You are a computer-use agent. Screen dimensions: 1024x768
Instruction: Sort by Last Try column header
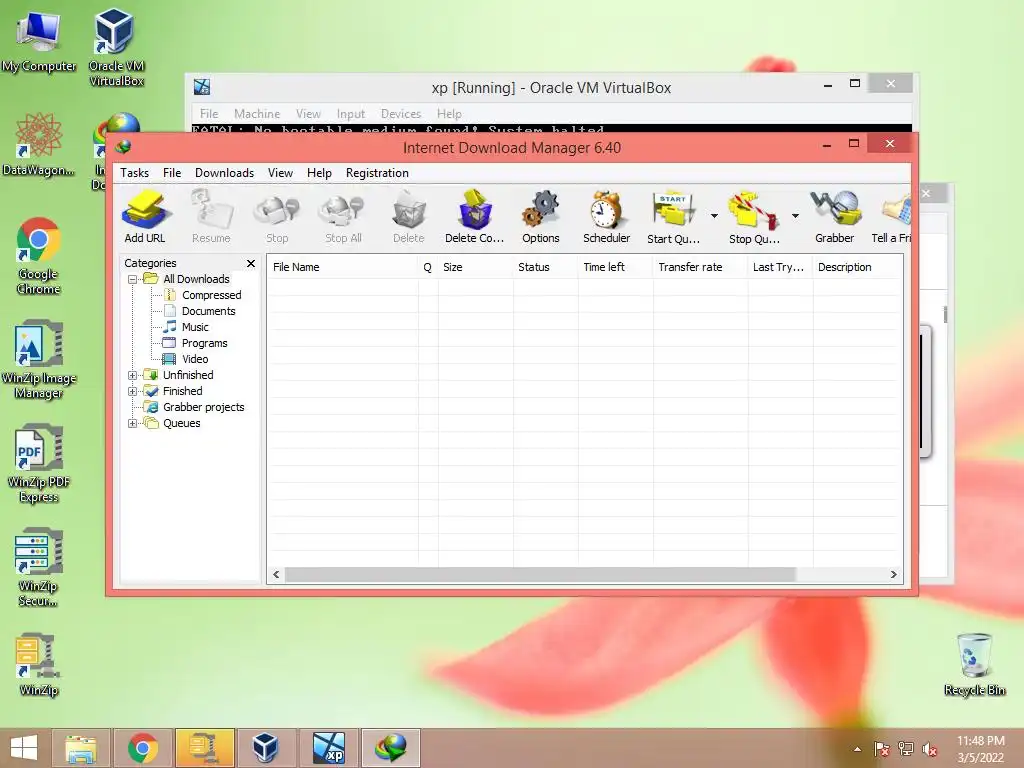coord(780,267)
